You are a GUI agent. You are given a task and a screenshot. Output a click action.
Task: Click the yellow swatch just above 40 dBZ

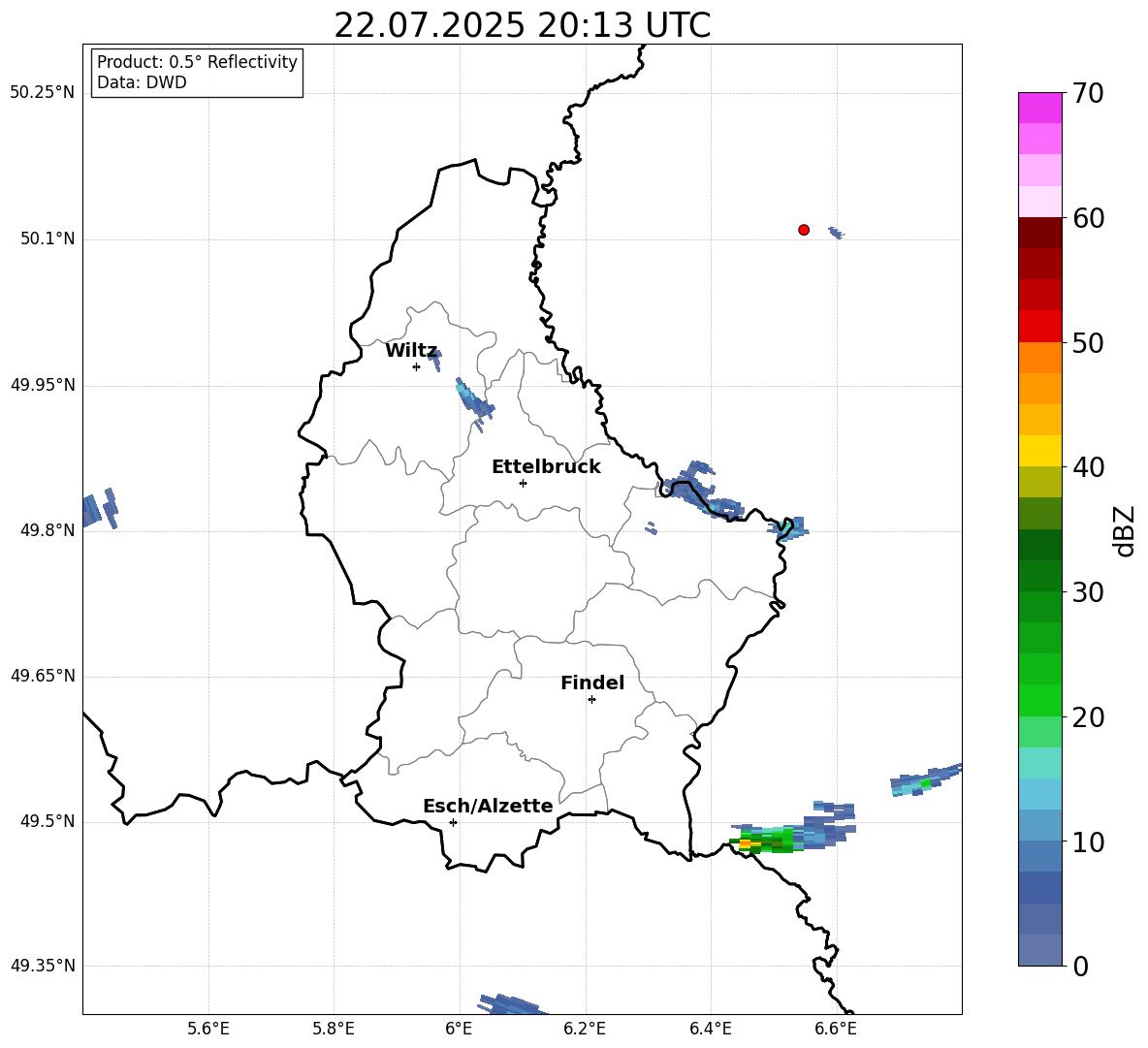(x=1039, y=451)
